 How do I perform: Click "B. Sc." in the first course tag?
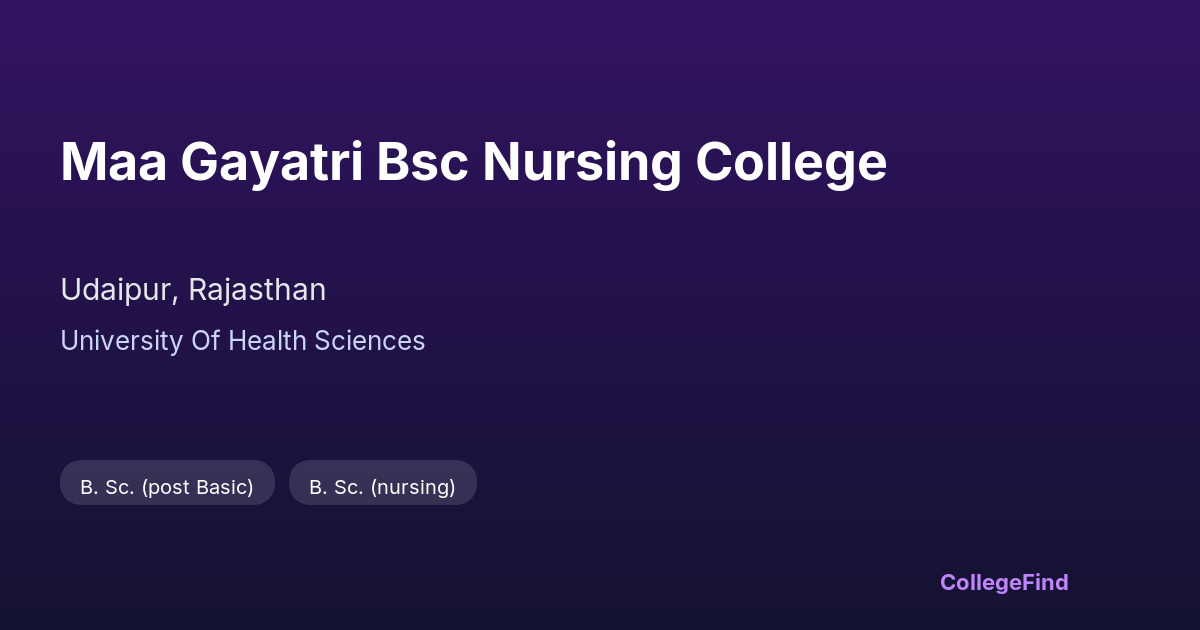click(x=108, y=487)
